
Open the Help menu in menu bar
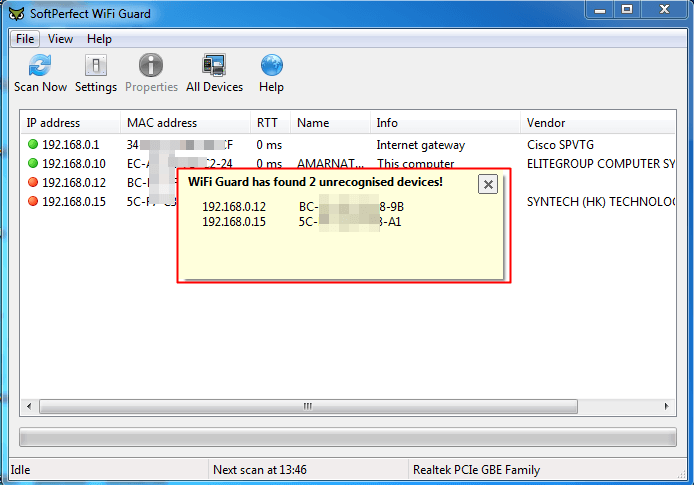[99, 39]
